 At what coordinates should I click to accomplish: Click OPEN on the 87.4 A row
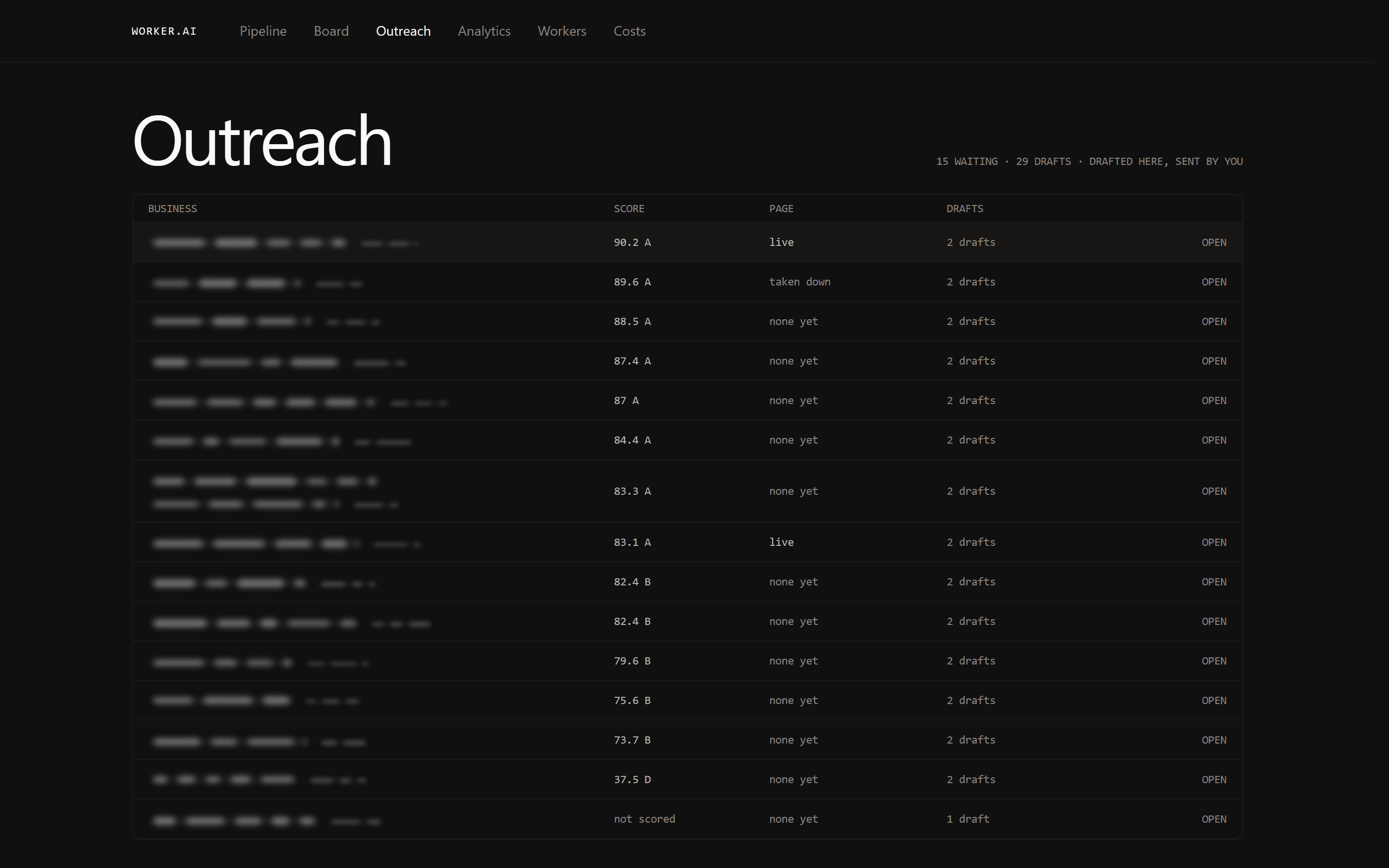tap(1213, 361)
